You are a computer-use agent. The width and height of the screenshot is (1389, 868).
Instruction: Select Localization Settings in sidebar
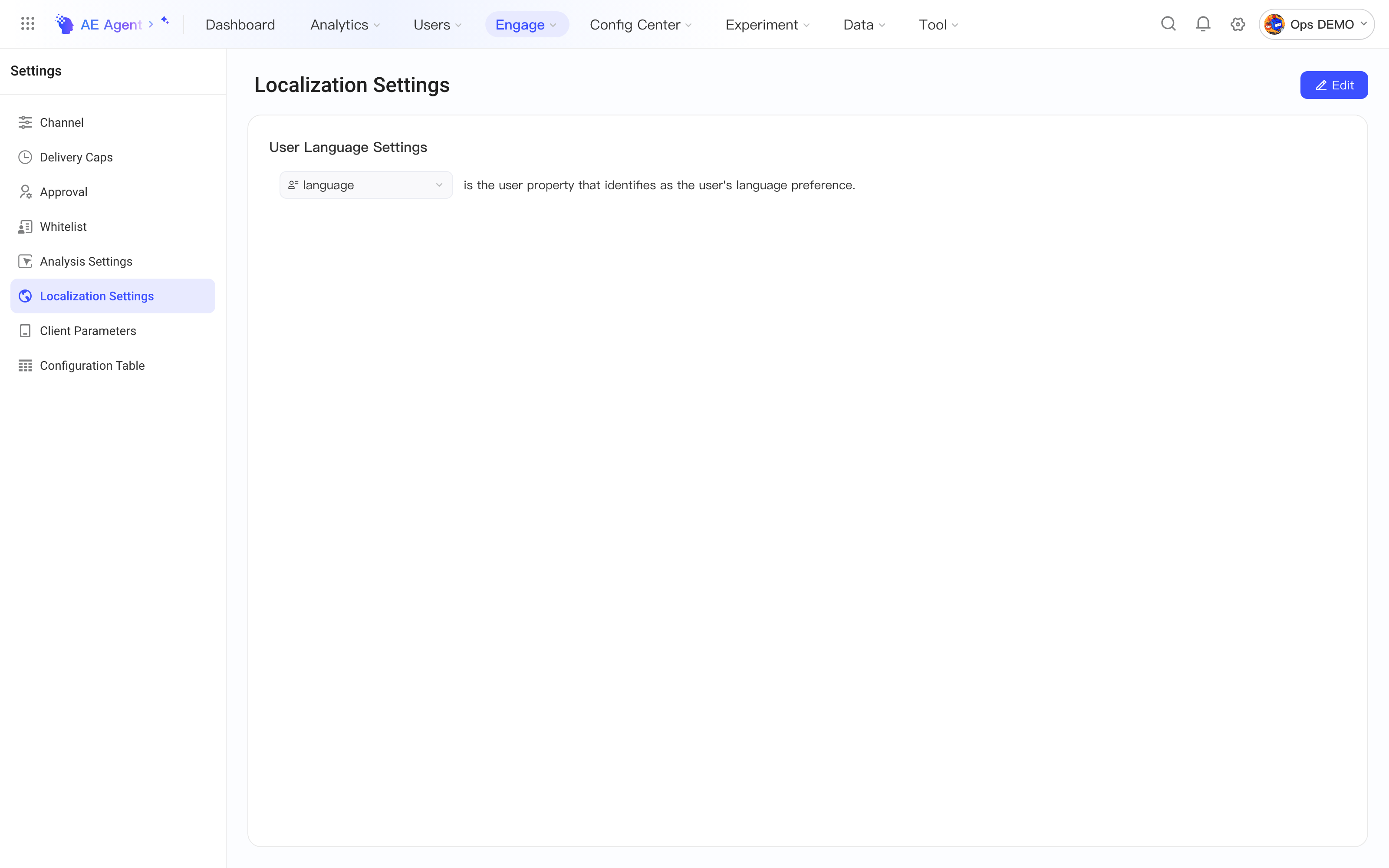(x=112, y=296)
